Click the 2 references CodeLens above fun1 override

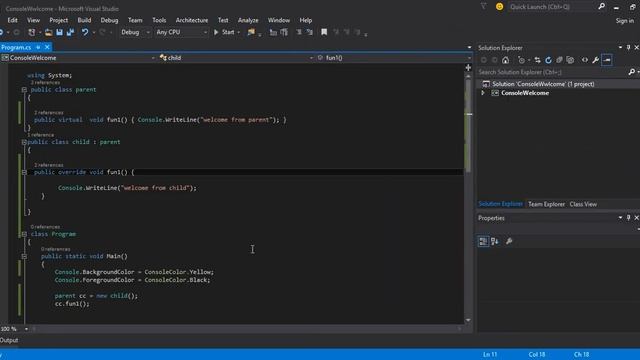coord(49,165)
